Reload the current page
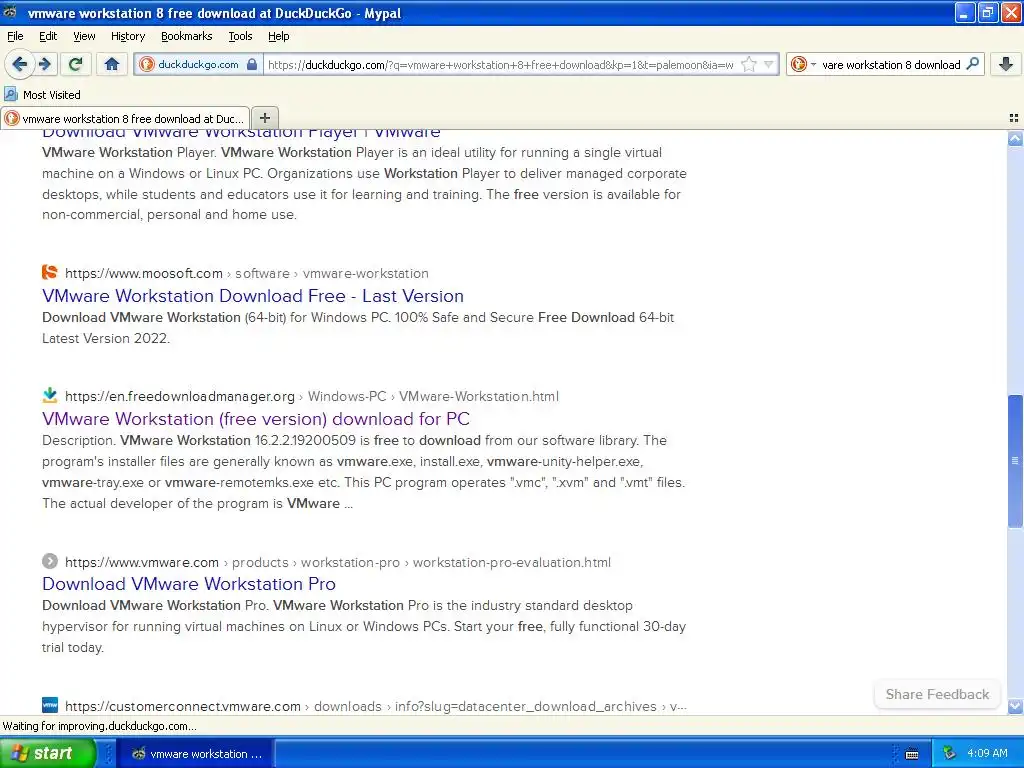 75,64
